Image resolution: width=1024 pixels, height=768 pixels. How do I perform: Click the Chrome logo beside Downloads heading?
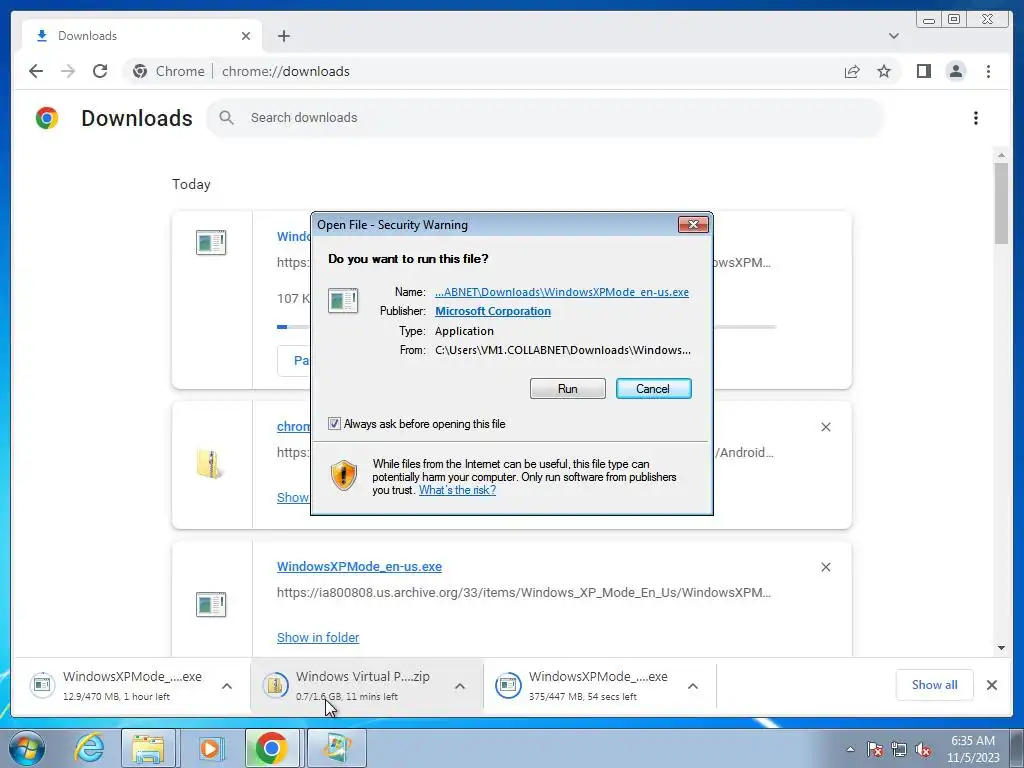tap(47, 118)
